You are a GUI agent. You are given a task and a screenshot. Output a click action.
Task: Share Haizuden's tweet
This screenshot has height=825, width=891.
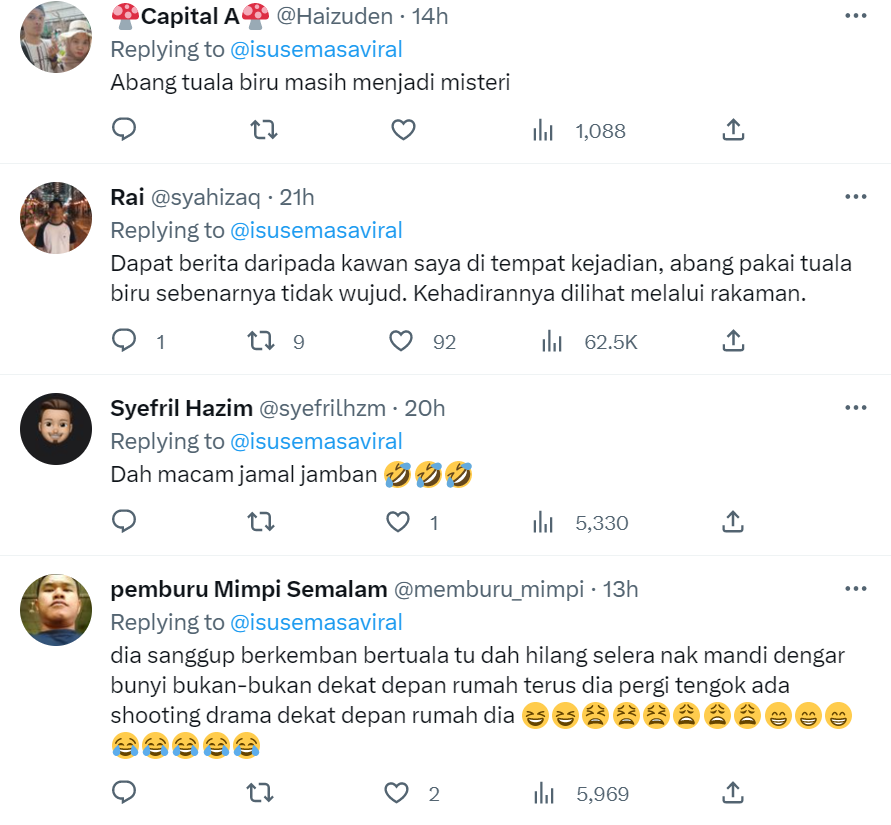[732, 130]
